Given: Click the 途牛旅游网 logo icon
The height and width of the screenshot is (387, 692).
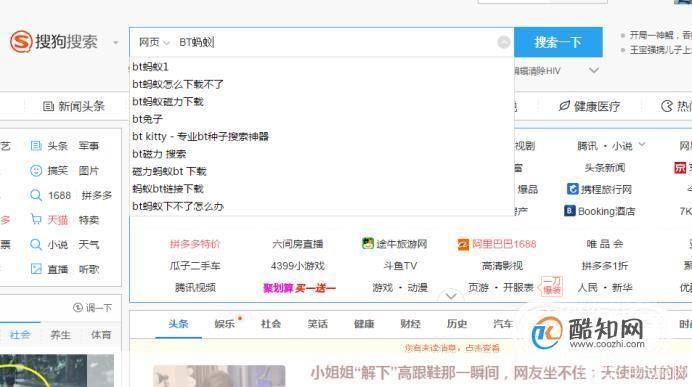Looking at the screenshot, I should click(368, 243).
